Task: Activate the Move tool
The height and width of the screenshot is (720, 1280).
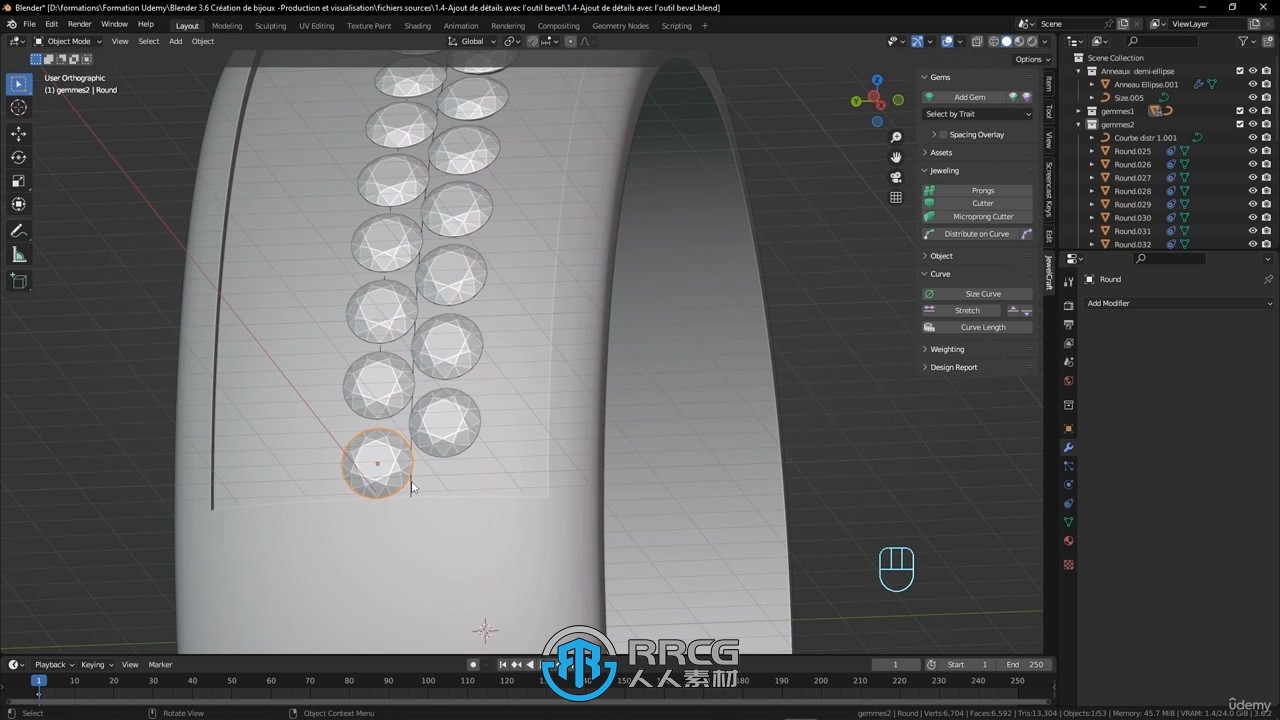Action: tap(18, 133)
